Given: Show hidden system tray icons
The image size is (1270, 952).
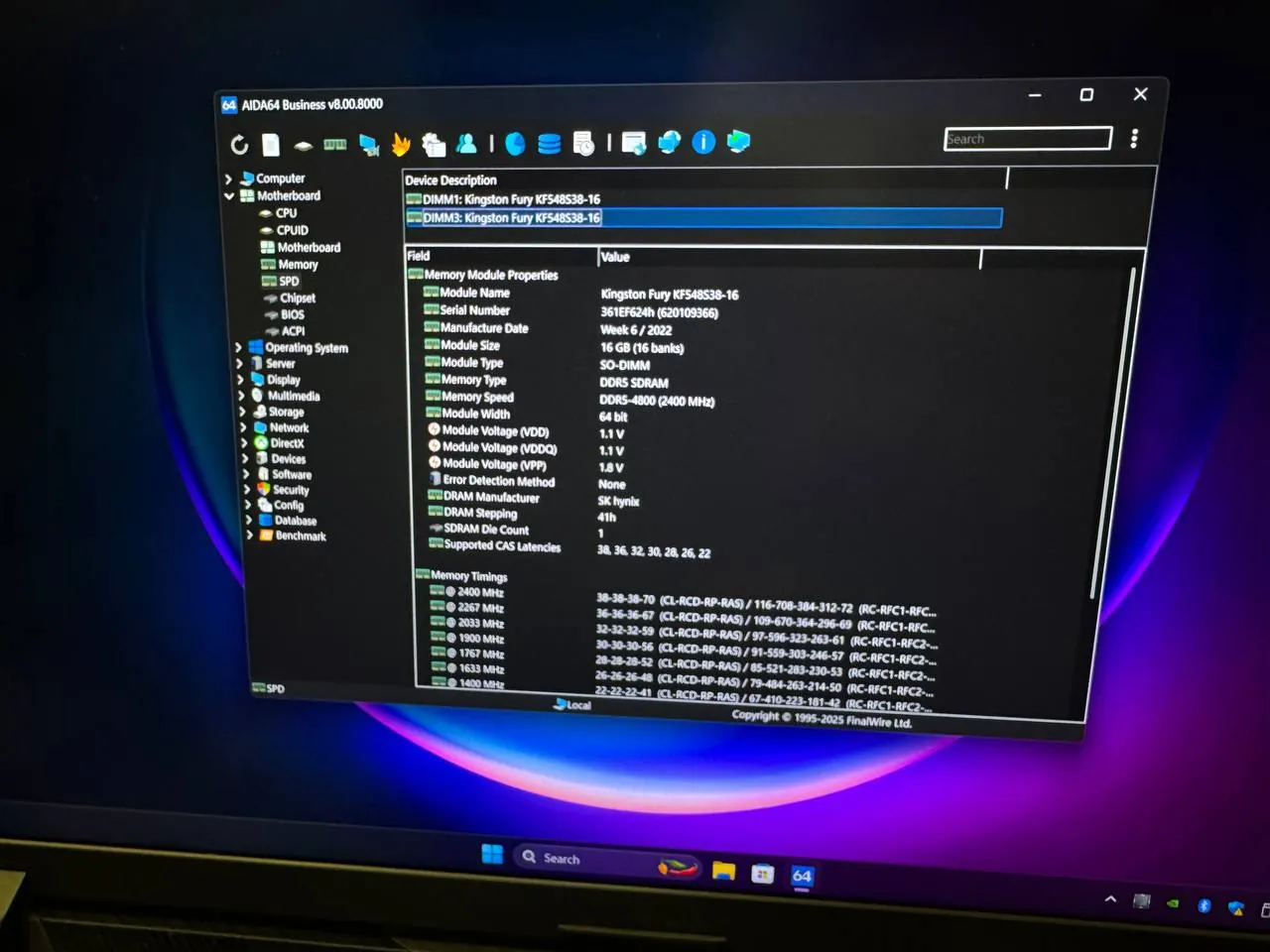Looking at the screenshot, I should point(1110,899).
